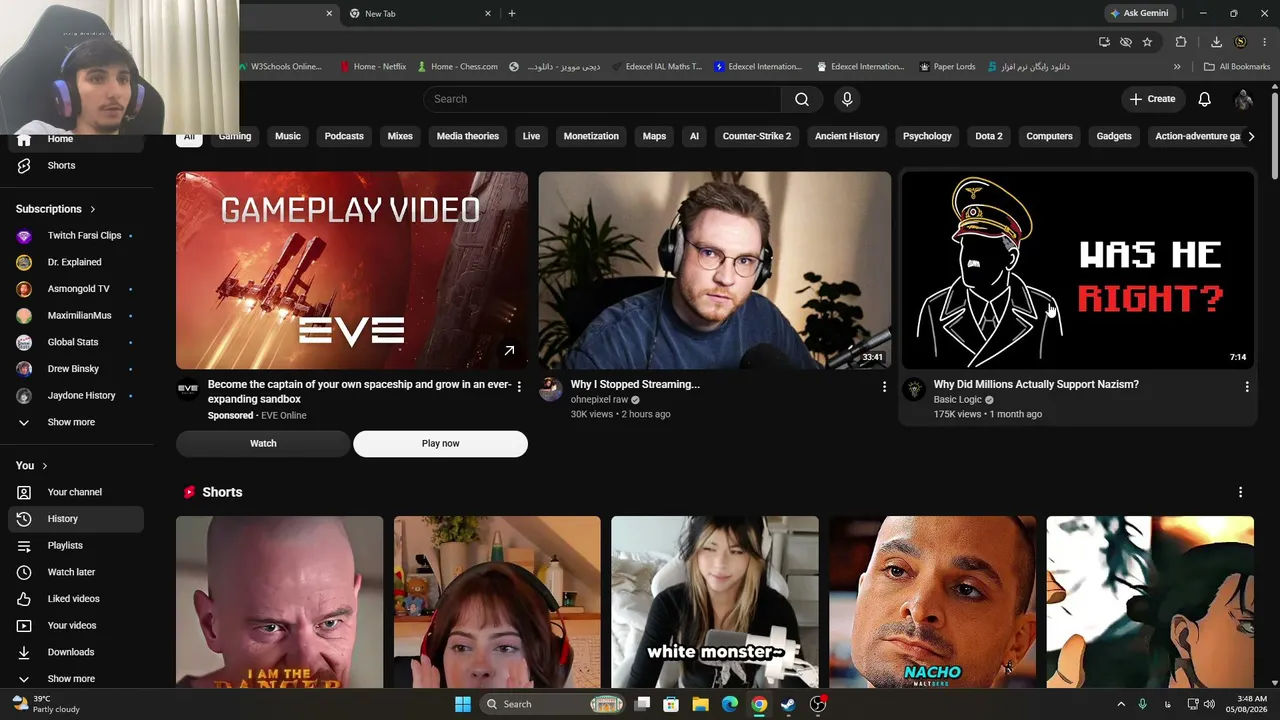1280x720 pixels.
Task: Open the Twitch Farsi Clips subscription
Action: (x=76, y=236)
